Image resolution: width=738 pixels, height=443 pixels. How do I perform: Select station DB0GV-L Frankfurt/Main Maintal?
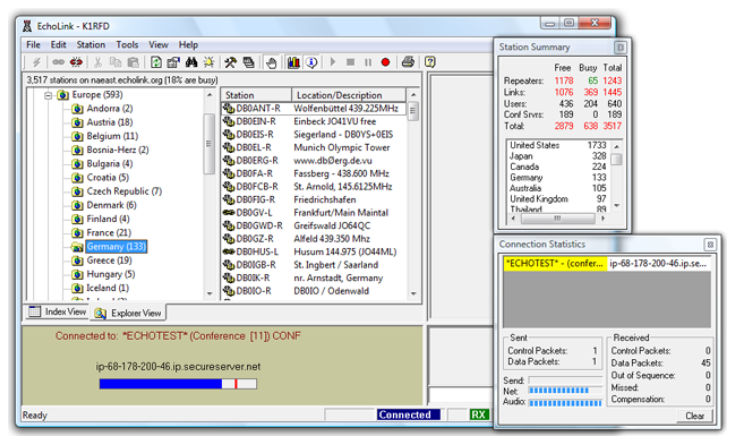click(x=313, y=213)
